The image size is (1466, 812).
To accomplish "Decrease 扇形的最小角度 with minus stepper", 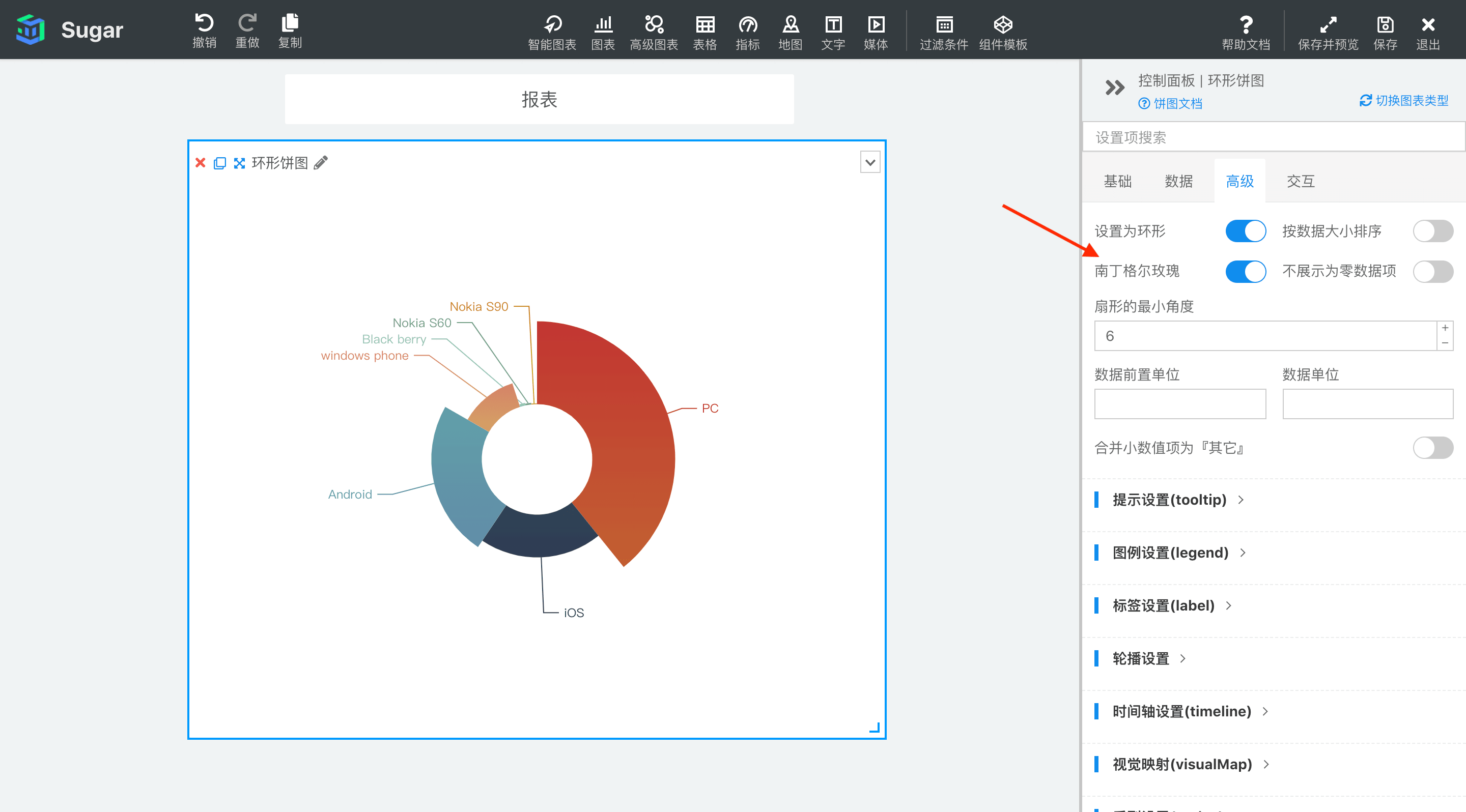I will 1445,343.
